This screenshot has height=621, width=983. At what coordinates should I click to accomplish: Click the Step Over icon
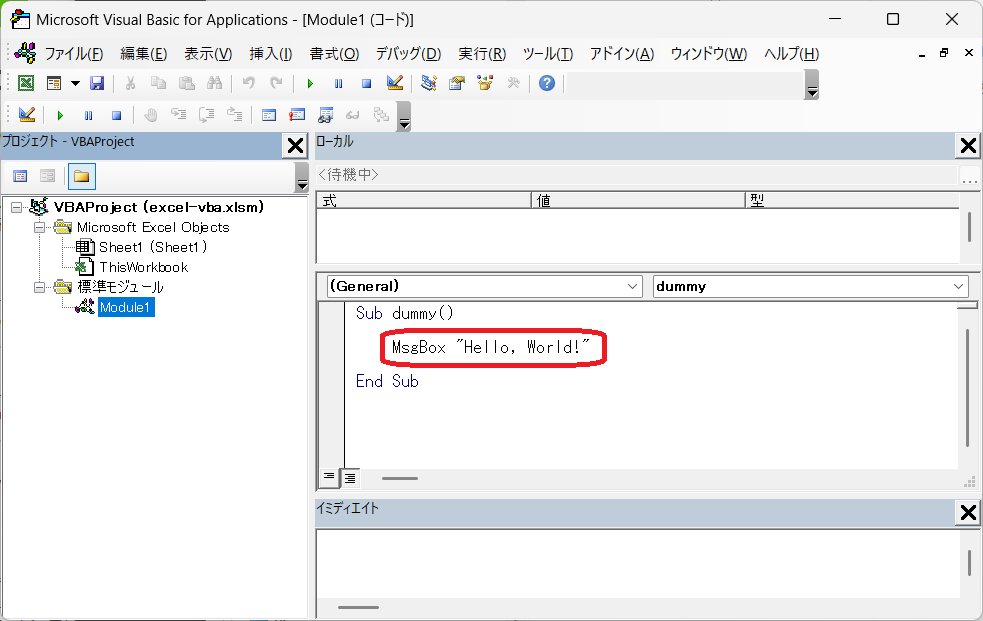click(x=206, y=115)
